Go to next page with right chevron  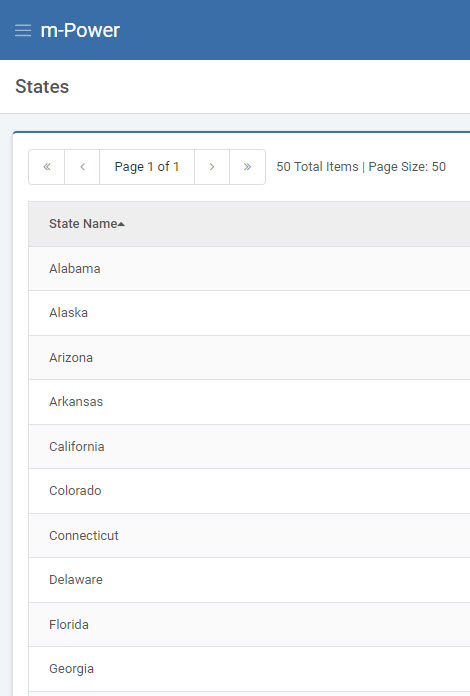(x=212, y=167)
